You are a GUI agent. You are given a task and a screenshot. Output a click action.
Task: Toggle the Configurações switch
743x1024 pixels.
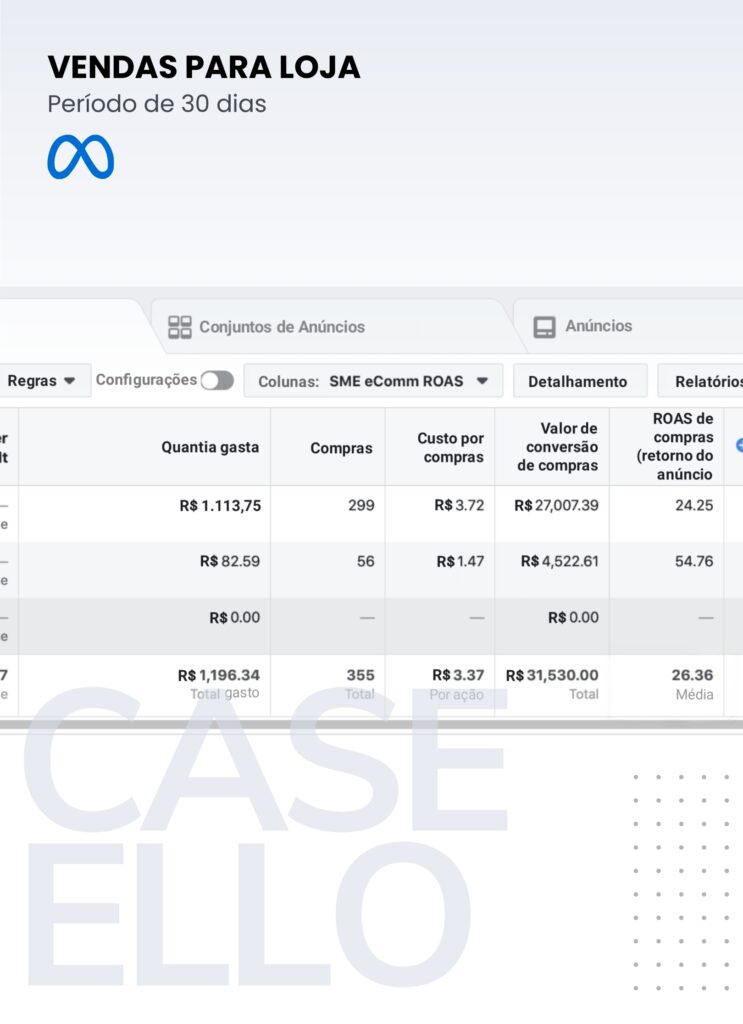coord(217,381)
